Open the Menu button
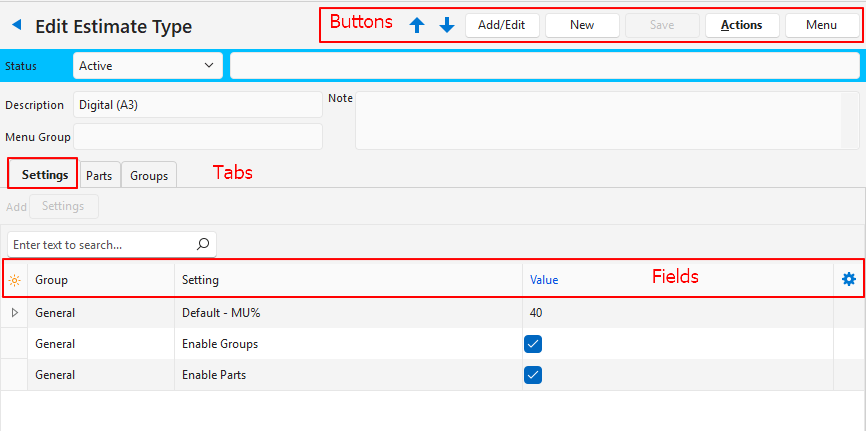Image resolution: width=866 pixels, height=431 pixels. [x=821, y=25]
